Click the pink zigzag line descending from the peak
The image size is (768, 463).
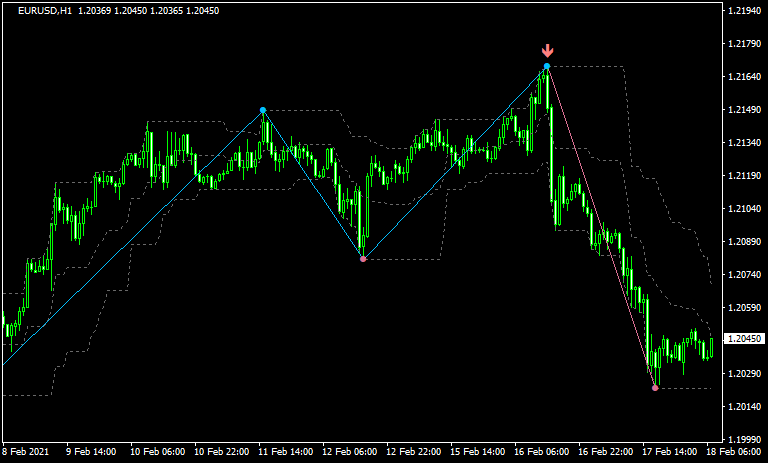pos(600,225)
